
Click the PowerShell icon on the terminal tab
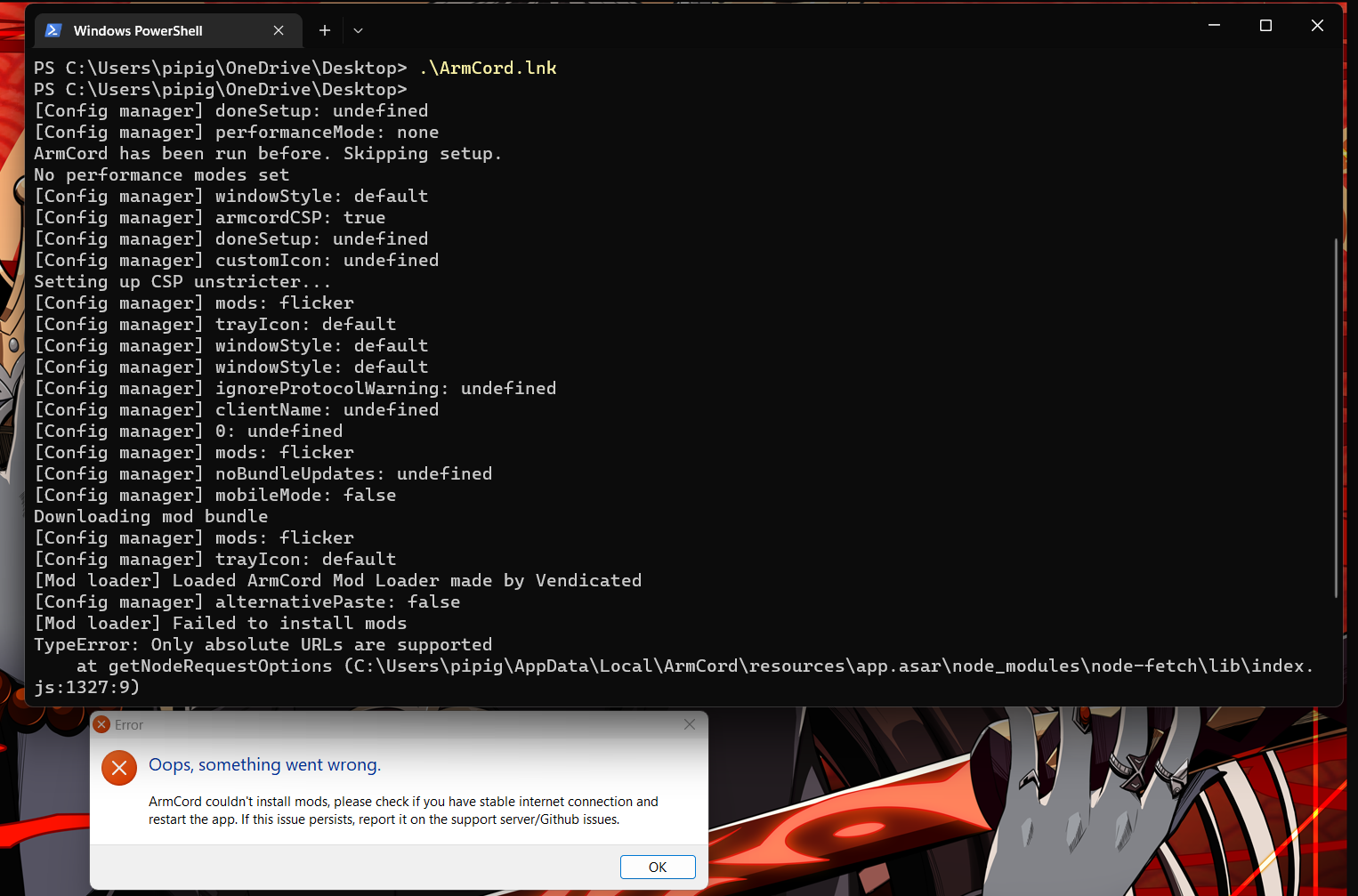point(53,29)
